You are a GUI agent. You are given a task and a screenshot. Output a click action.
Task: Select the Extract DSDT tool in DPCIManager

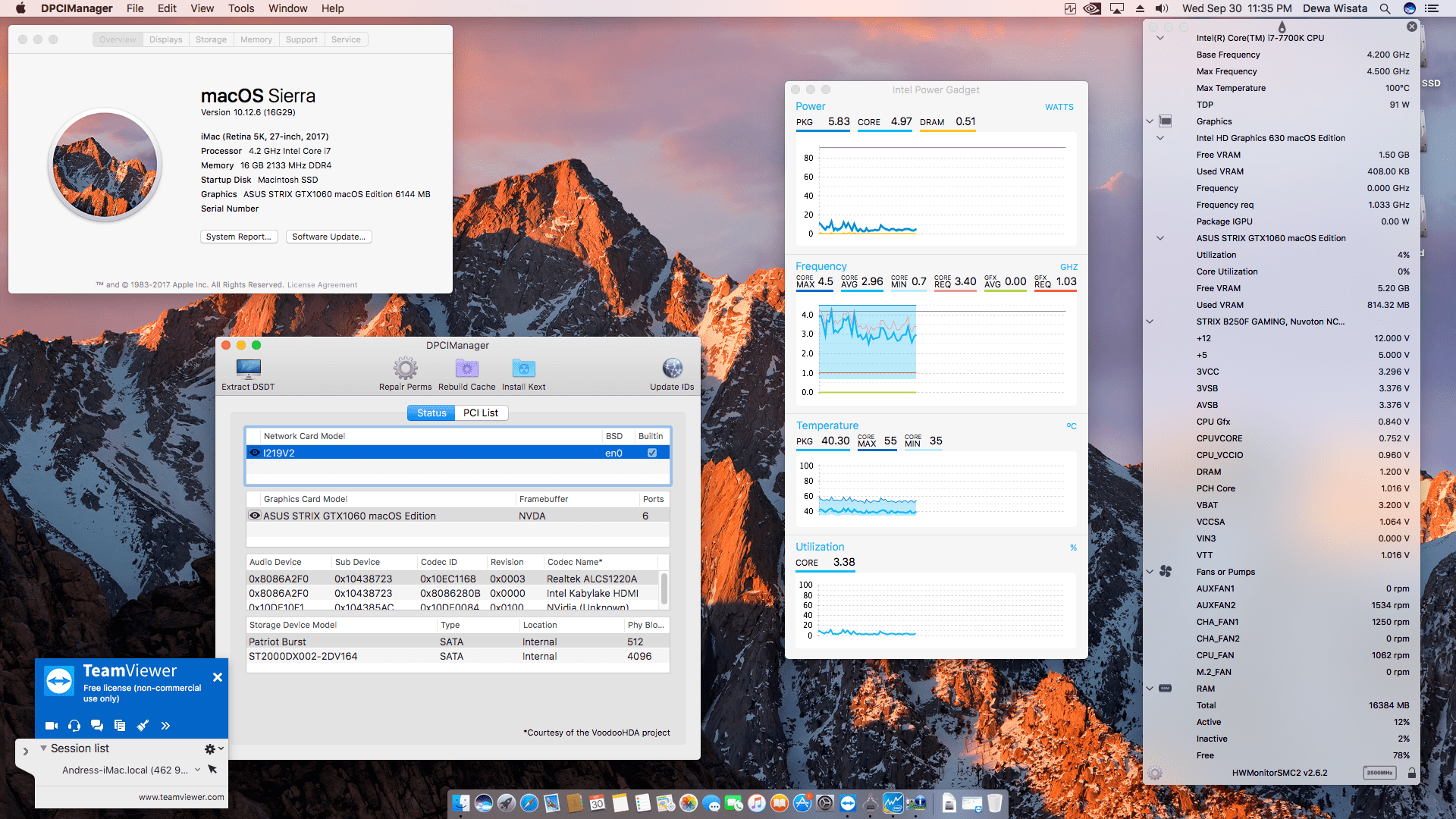point(247,372)
